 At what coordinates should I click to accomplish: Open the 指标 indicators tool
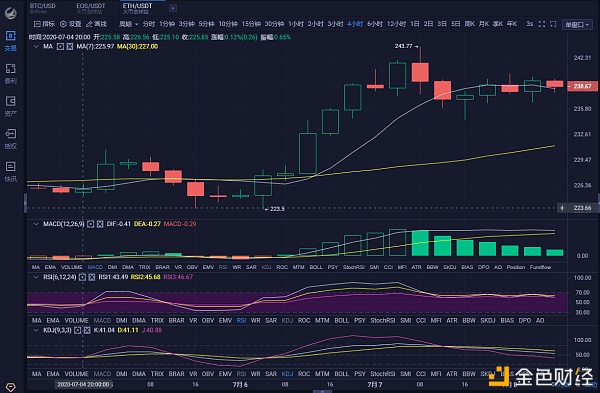click(44, 24)
